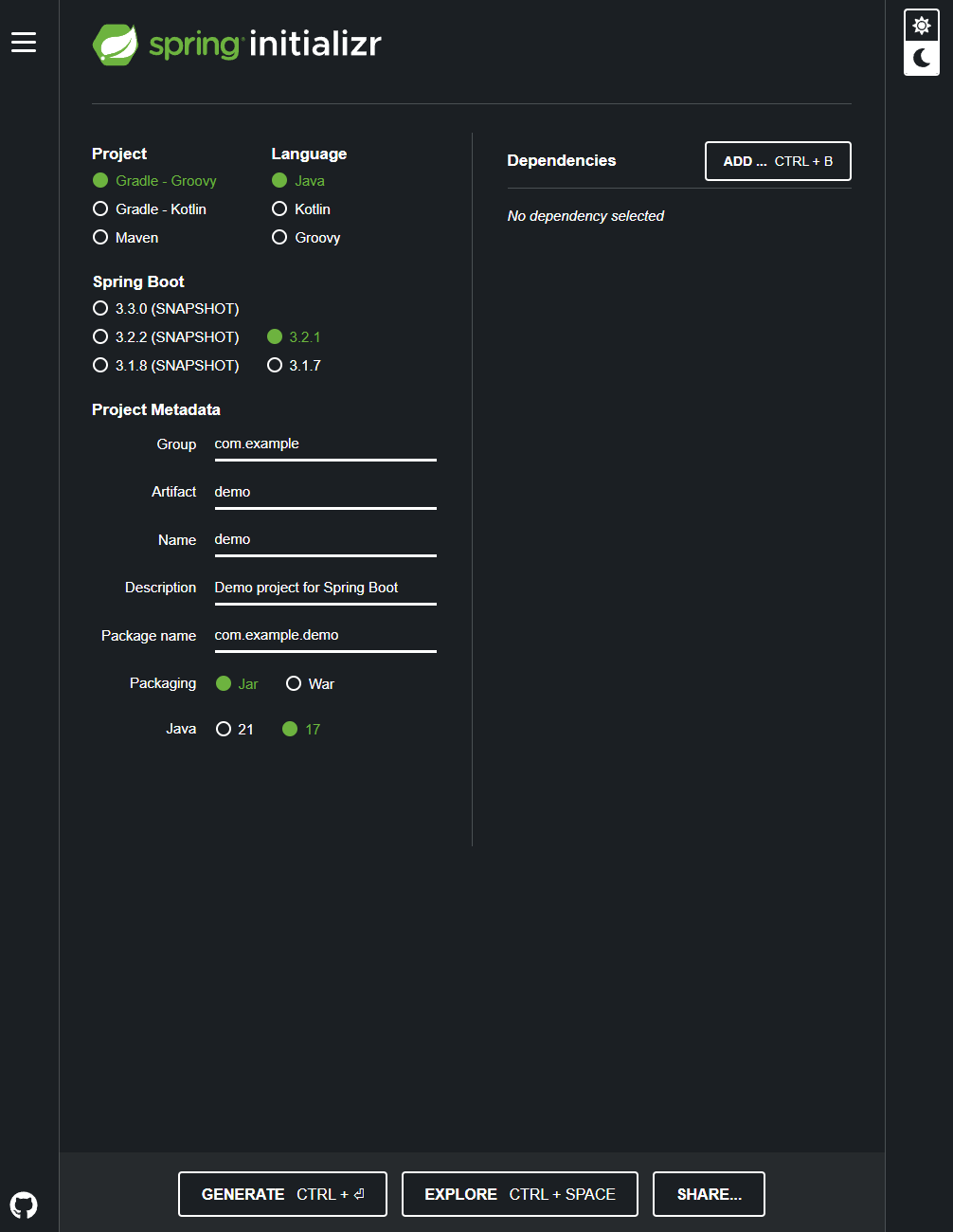Open the ADD dependencies dialog
This screenshot has width=953, height=1232.
[777, 161]
